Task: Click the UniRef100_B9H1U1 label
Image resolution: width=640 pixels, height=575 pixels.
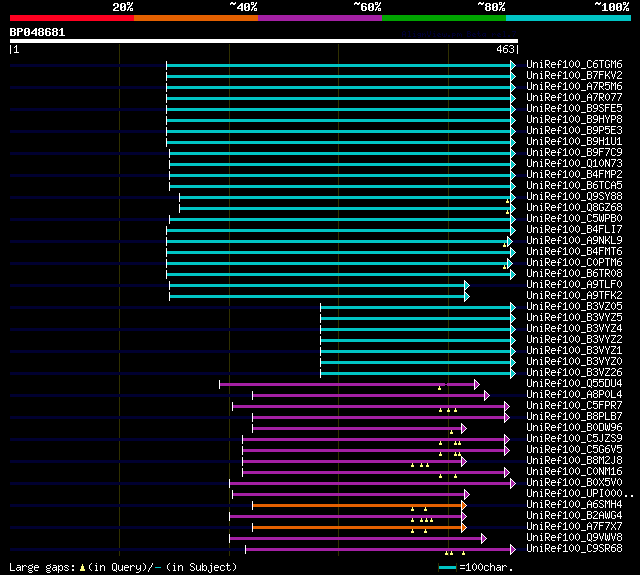Action: (574, 142)
